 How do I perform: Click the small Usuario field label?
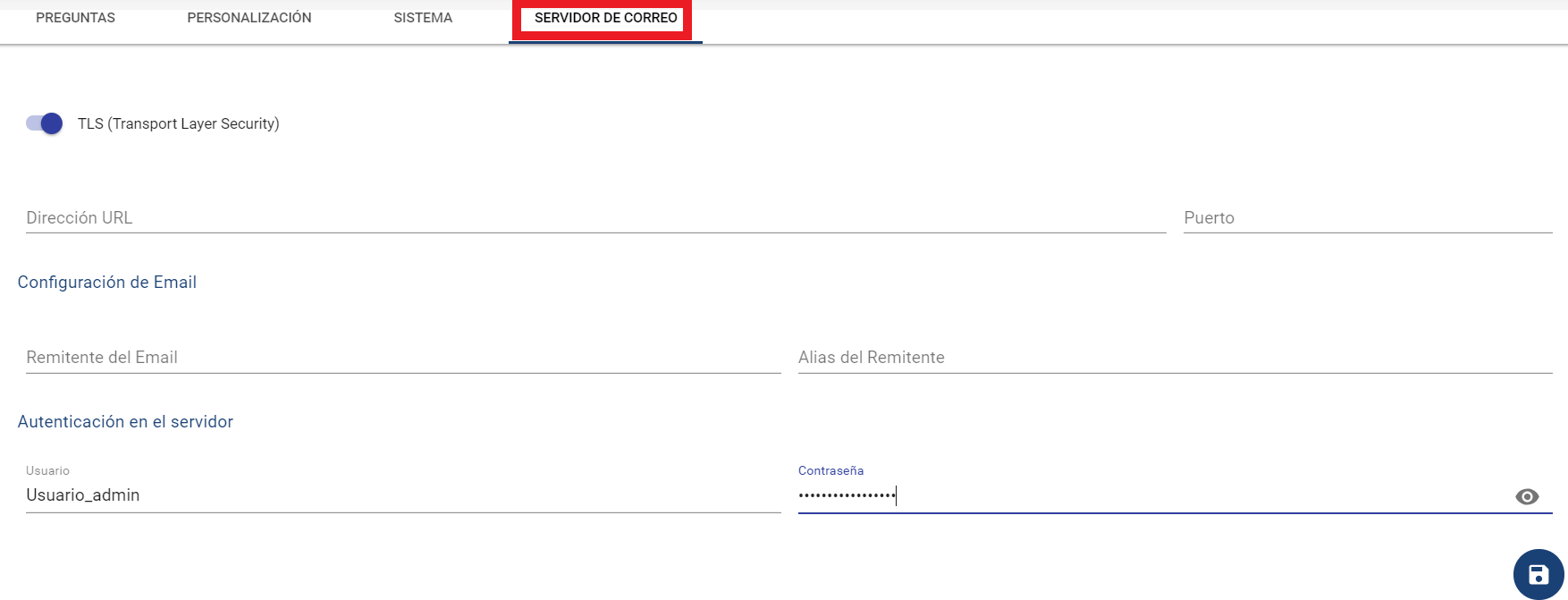point(47,470)
